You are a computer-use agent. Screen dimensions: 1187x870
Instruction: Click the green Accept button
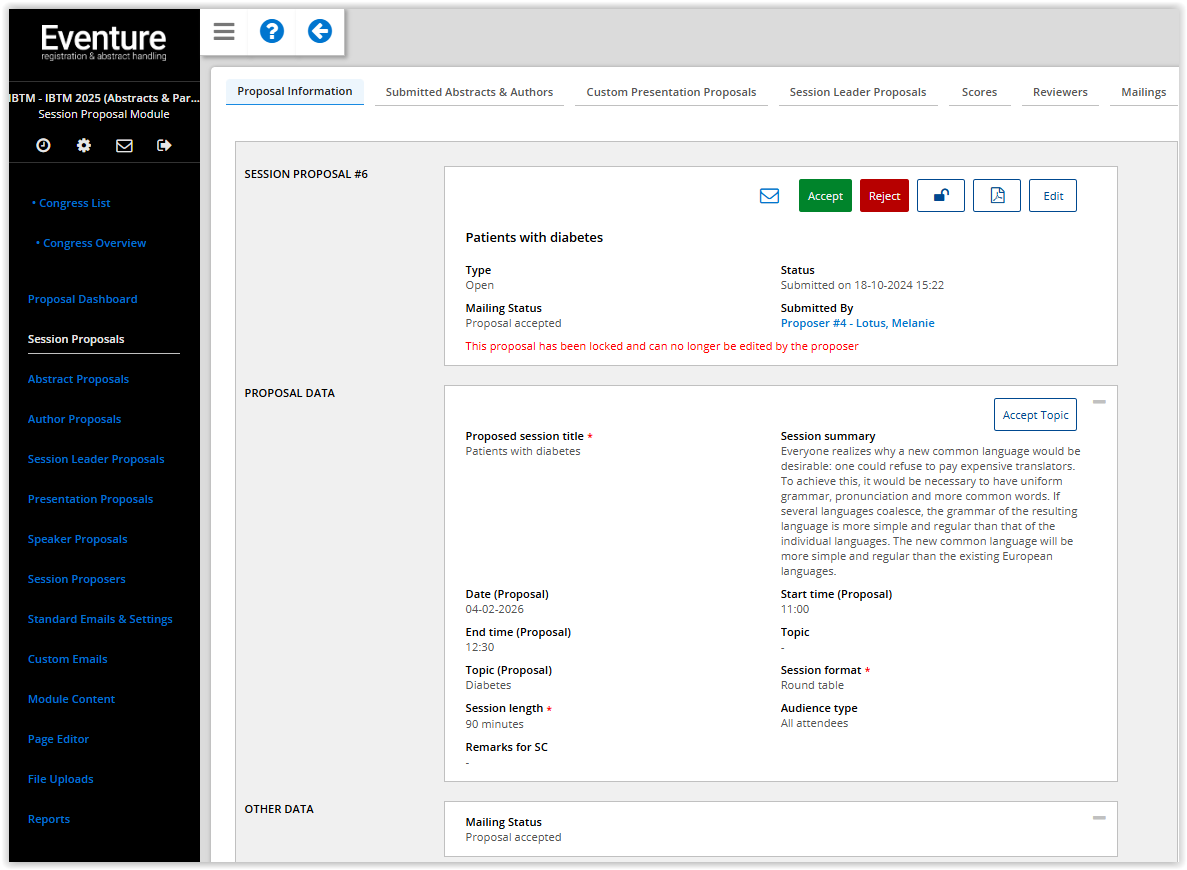(825, 195)
